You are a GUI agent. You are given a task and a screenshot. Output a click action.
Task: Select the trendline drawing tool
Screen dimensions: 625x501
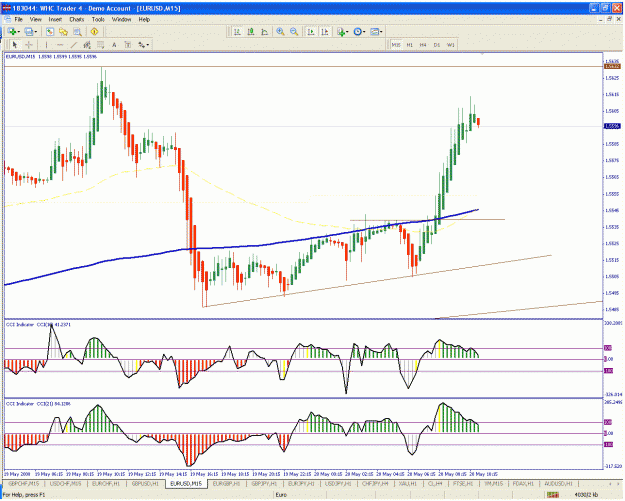73,45
